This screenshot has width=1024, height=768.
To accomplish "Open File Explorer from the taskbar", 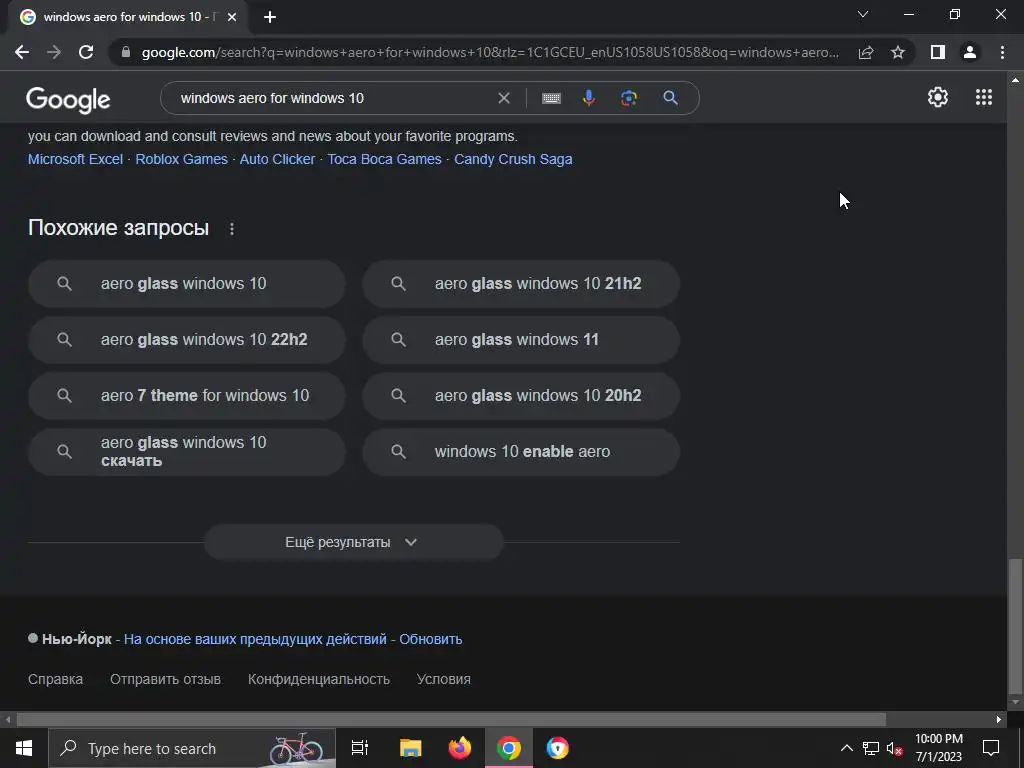I will [x=410, y=748].
